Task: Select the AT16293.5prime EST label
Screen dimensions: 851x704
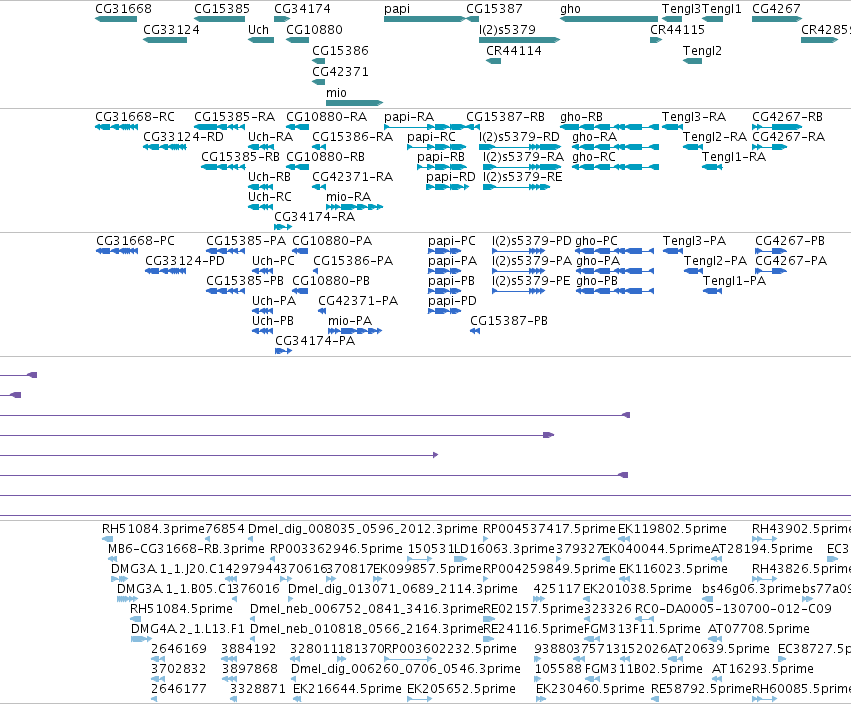Action: click(763, 669)
